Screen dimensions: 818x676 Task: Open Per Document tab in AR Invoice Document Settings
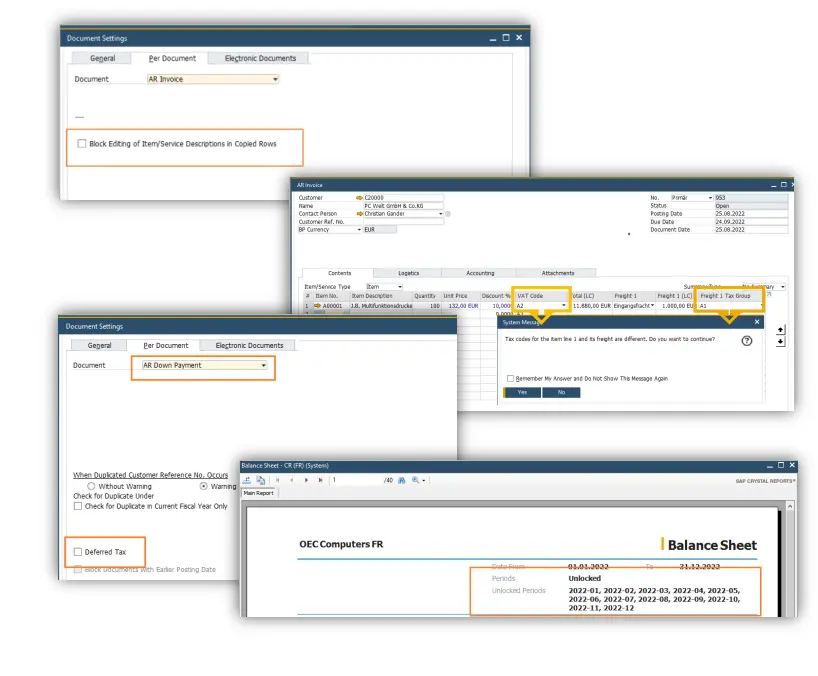[x=172, y=58]
